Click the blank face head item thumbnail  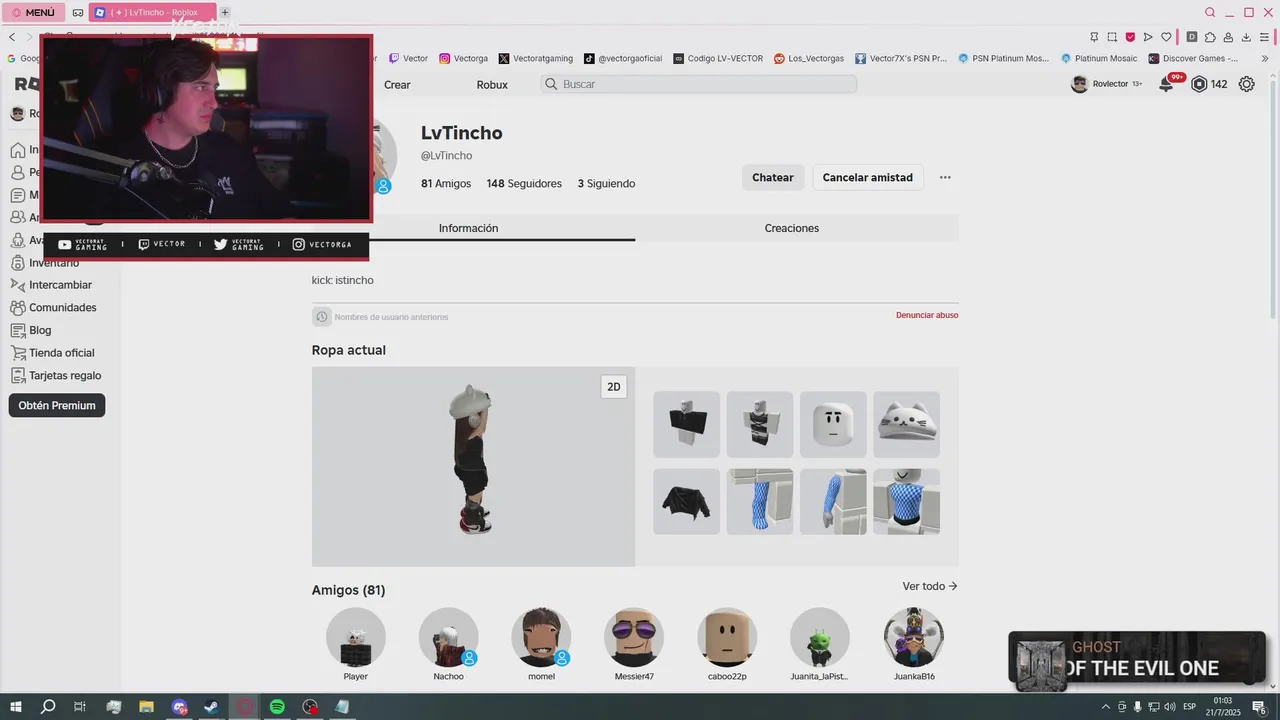tap(833, 424)
